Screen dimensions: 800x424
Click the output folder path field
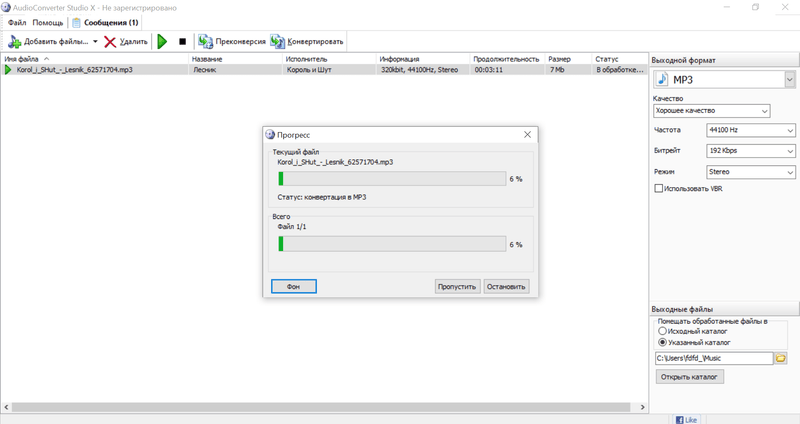click(x=714, y=358)
